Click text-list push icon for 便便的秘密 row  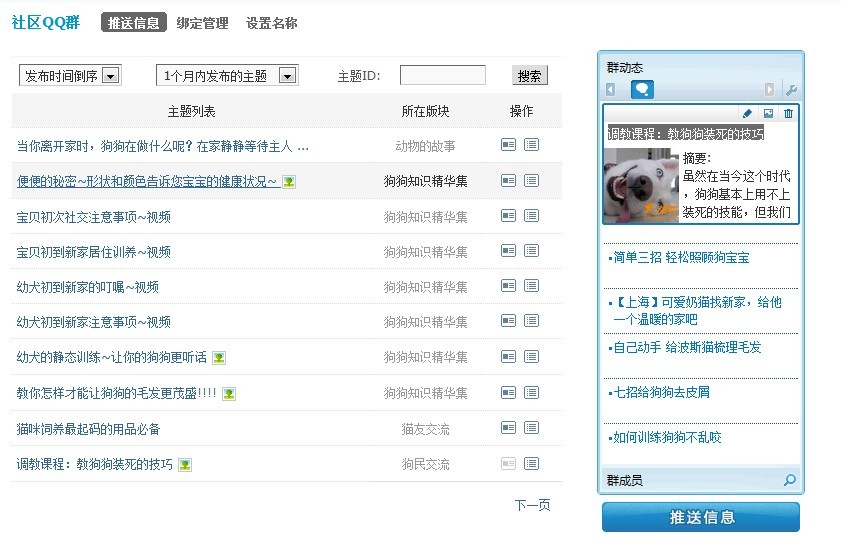(532, 180)
